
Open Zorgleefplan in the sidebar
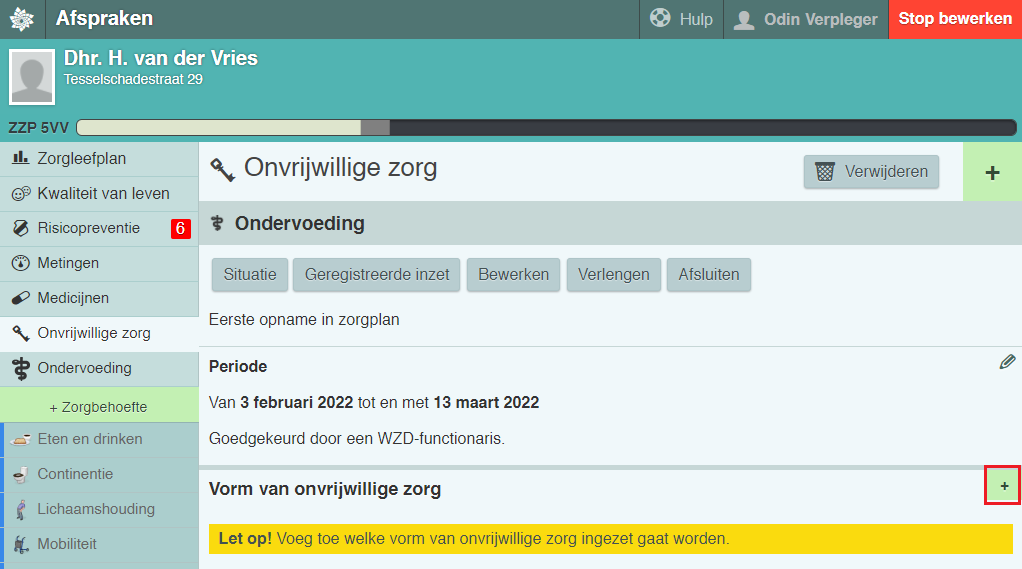(x=81, y=159)
